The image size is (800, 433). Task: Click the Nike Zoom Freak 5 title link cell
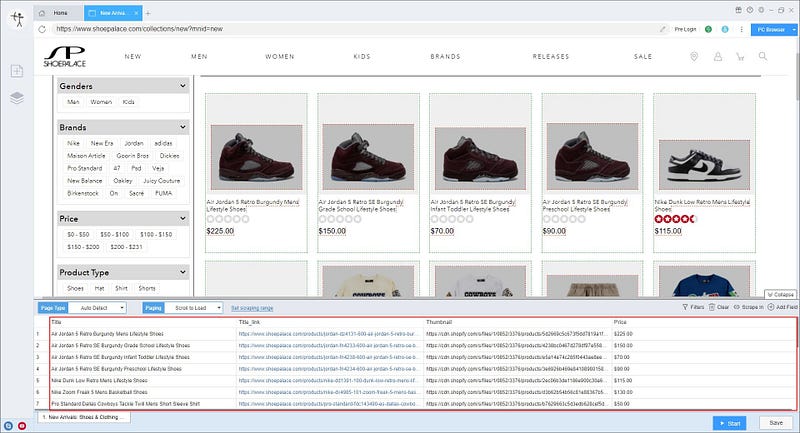point(330,392)
